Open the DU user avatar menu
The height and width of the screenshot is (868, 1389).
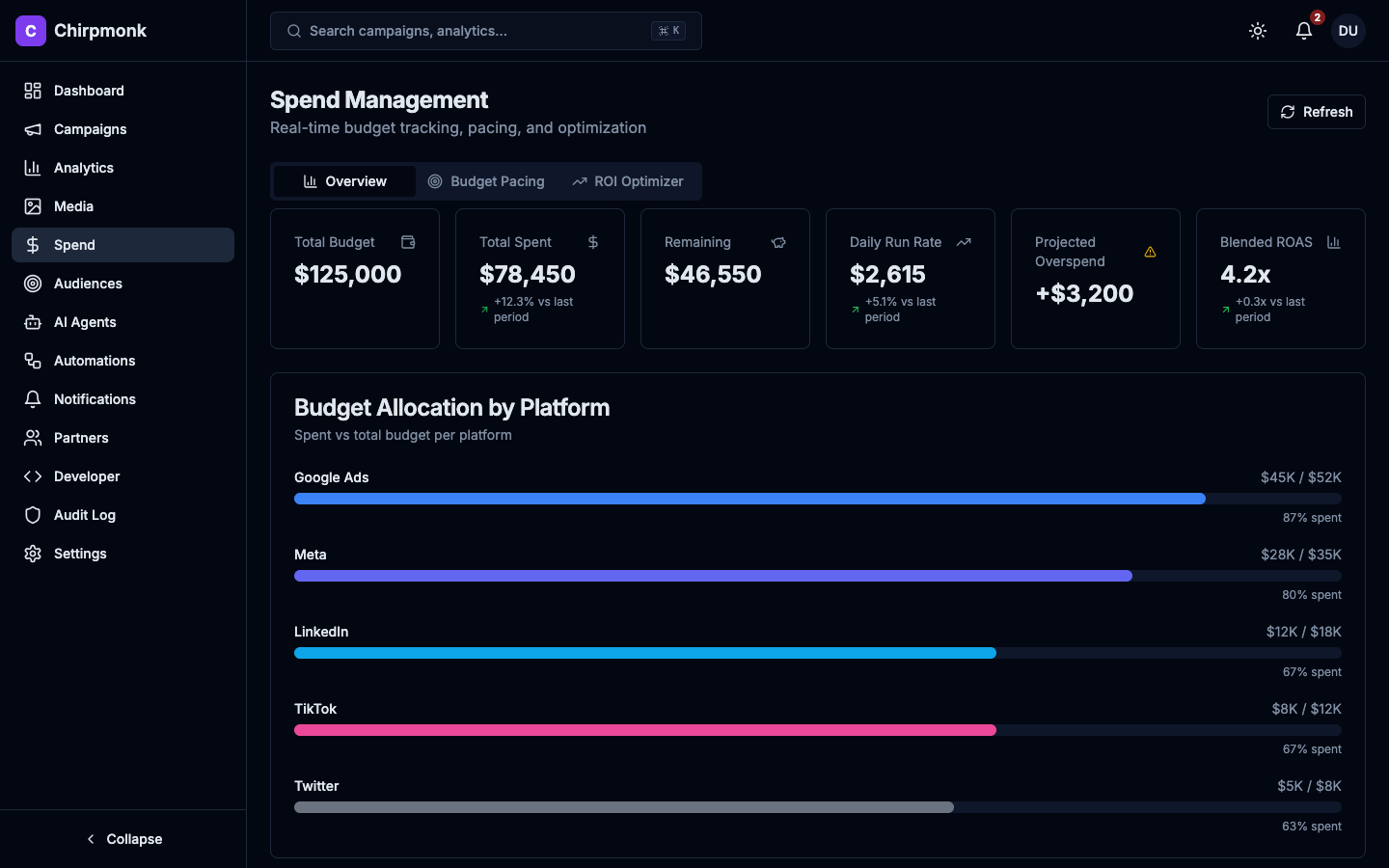pyautogui.click(x=1348, y=31)
